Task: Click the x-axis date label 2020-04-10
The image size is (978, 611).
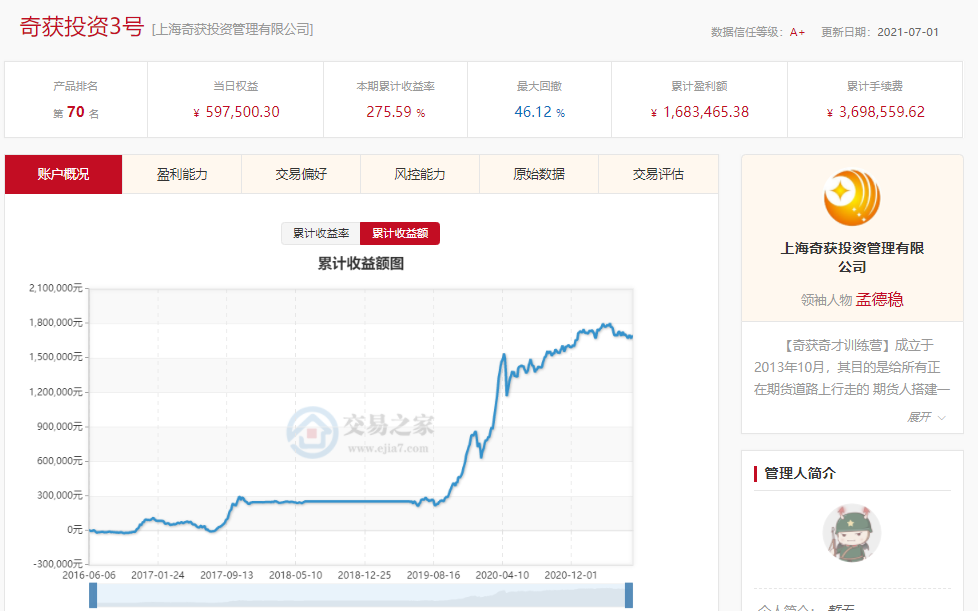Action: point(502,575)
